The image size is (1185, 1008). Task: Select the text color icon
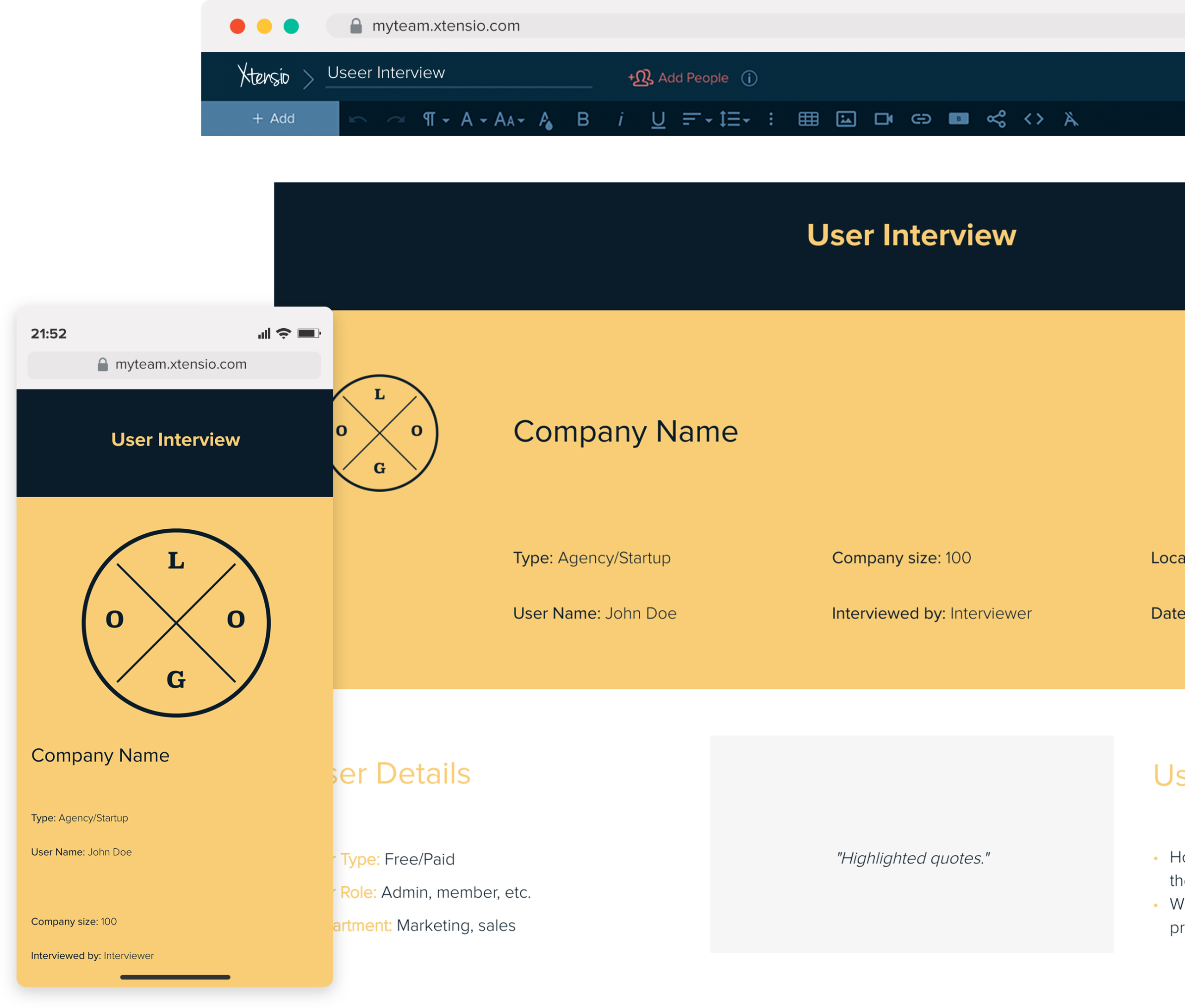(x=546, y=119)
